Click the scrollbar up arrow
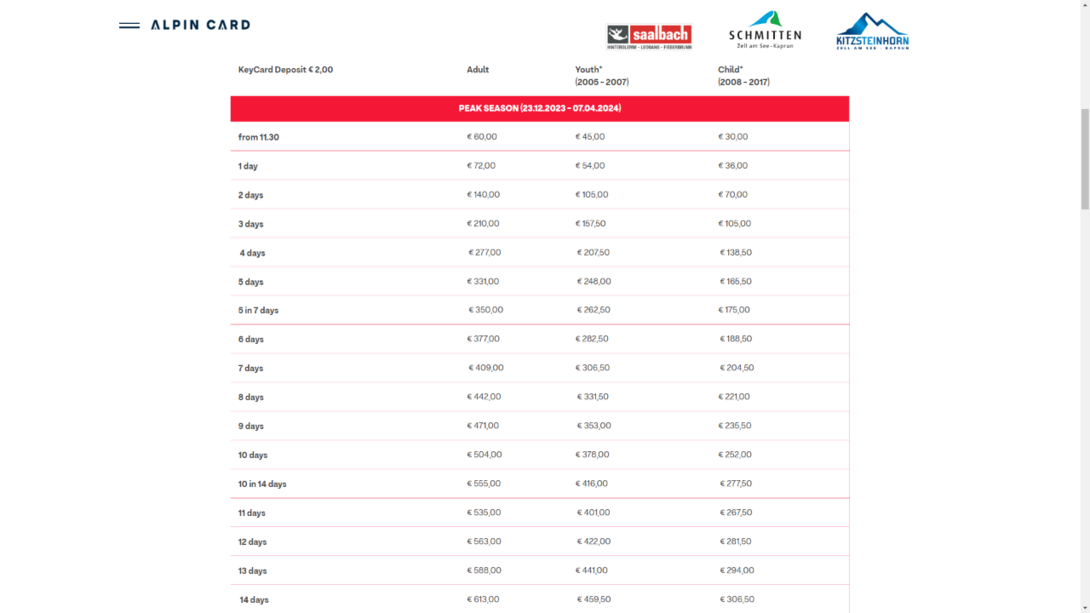 [x=1084, y=4]
